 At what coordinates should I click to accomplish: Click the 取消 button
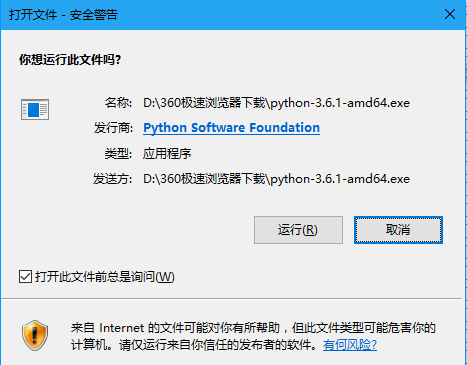398,230
